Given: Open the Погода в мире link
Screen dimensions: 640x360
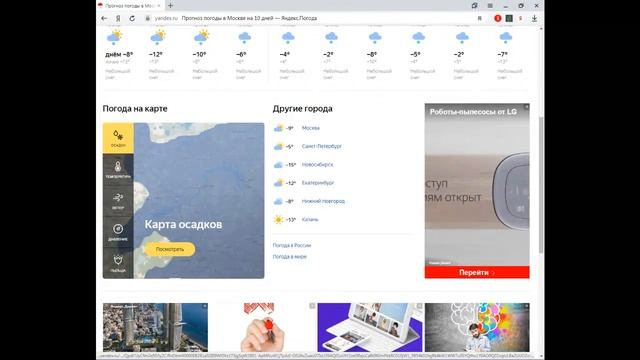Looking at the screenshot, I should (289, 257).
